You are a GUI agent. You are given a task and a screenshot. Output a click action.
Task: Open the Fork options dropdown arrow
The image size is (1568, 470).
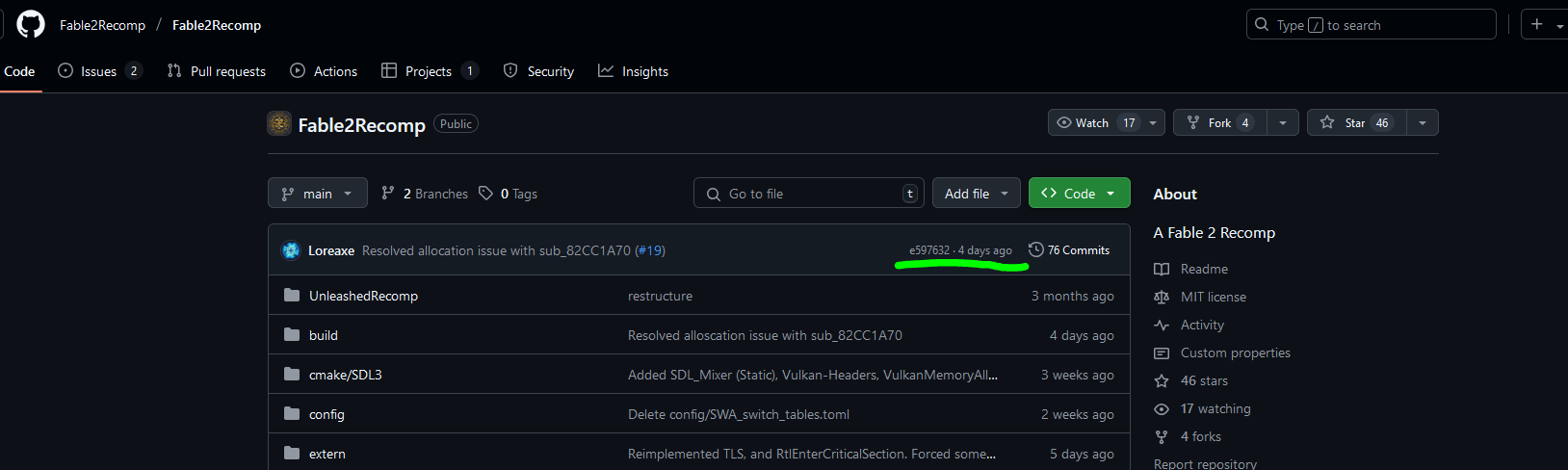click(x=1282, y=122)
